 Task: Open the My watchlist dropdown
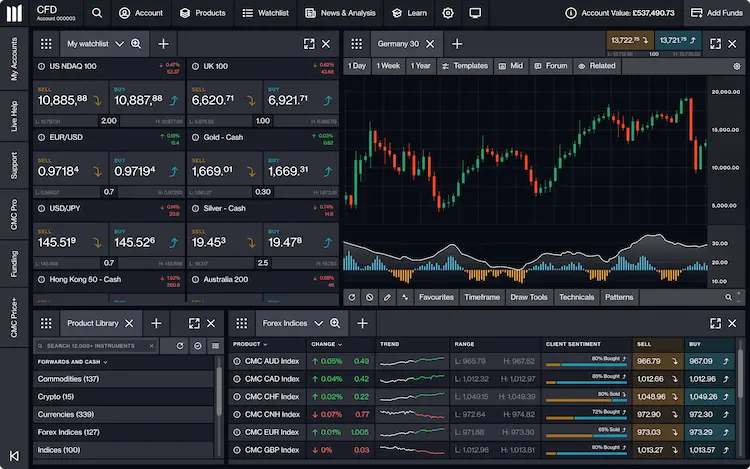coord(119,44)
